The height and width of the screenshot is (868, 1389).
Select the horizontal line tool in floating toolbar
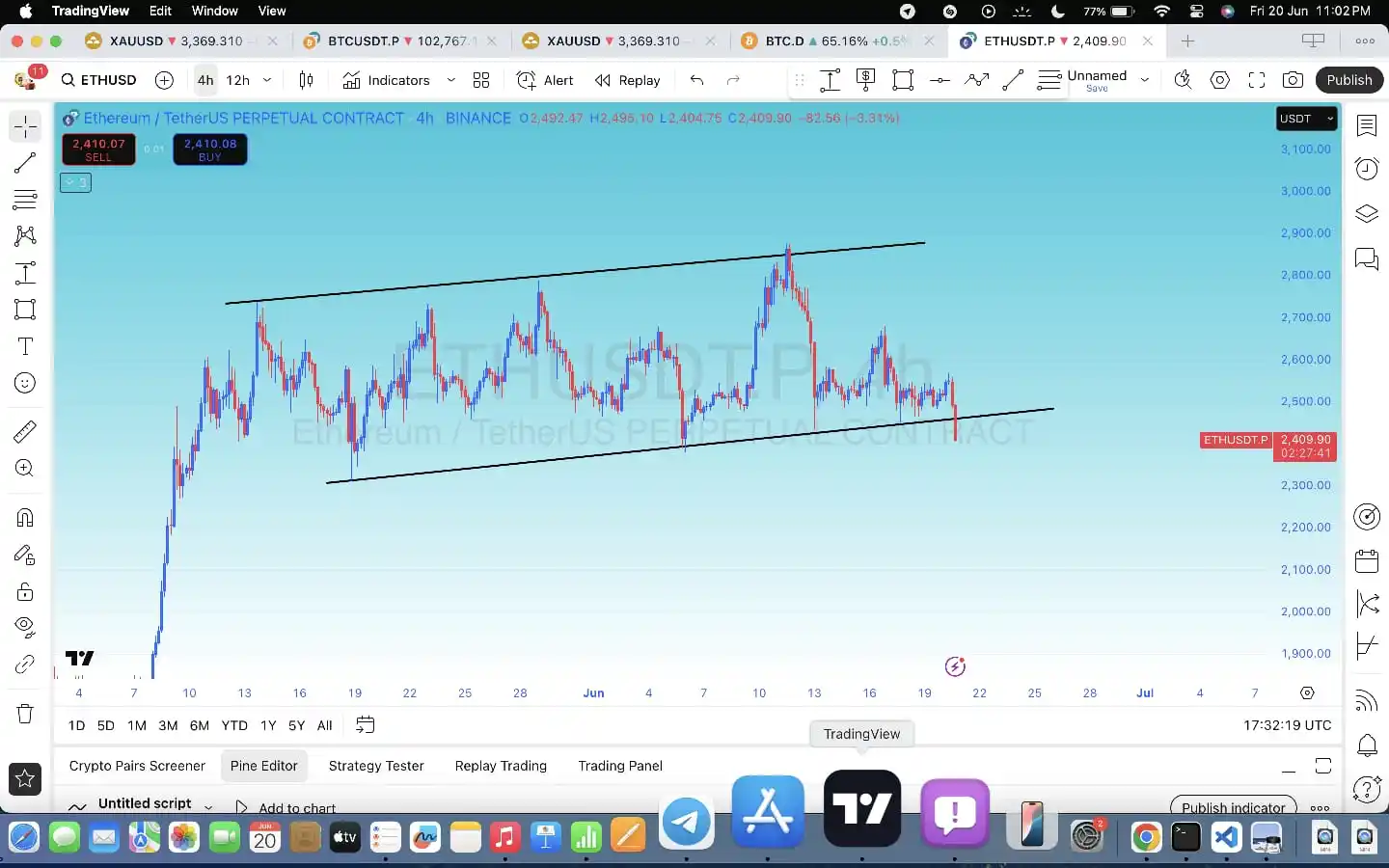point(940,80)
